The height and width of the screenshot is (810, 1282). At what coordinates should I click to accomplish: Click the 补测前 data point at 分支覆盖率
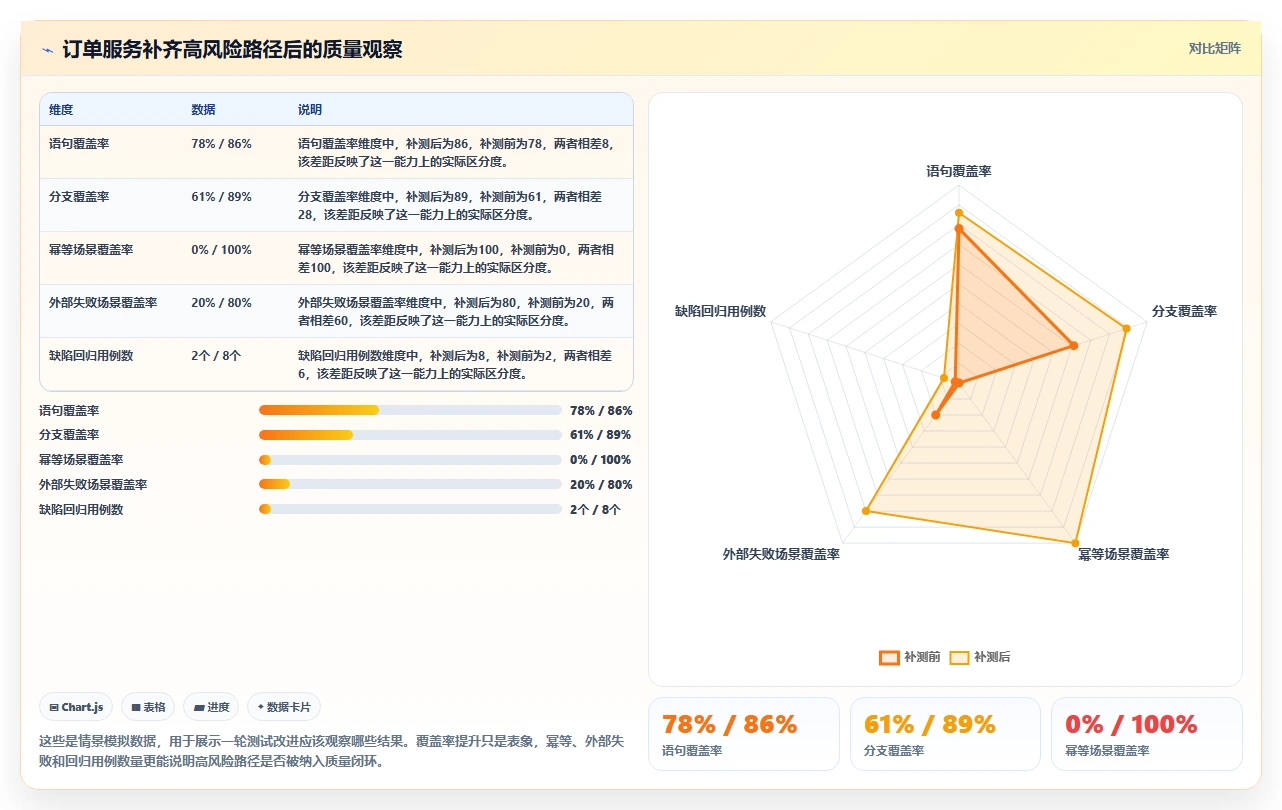1074,345
